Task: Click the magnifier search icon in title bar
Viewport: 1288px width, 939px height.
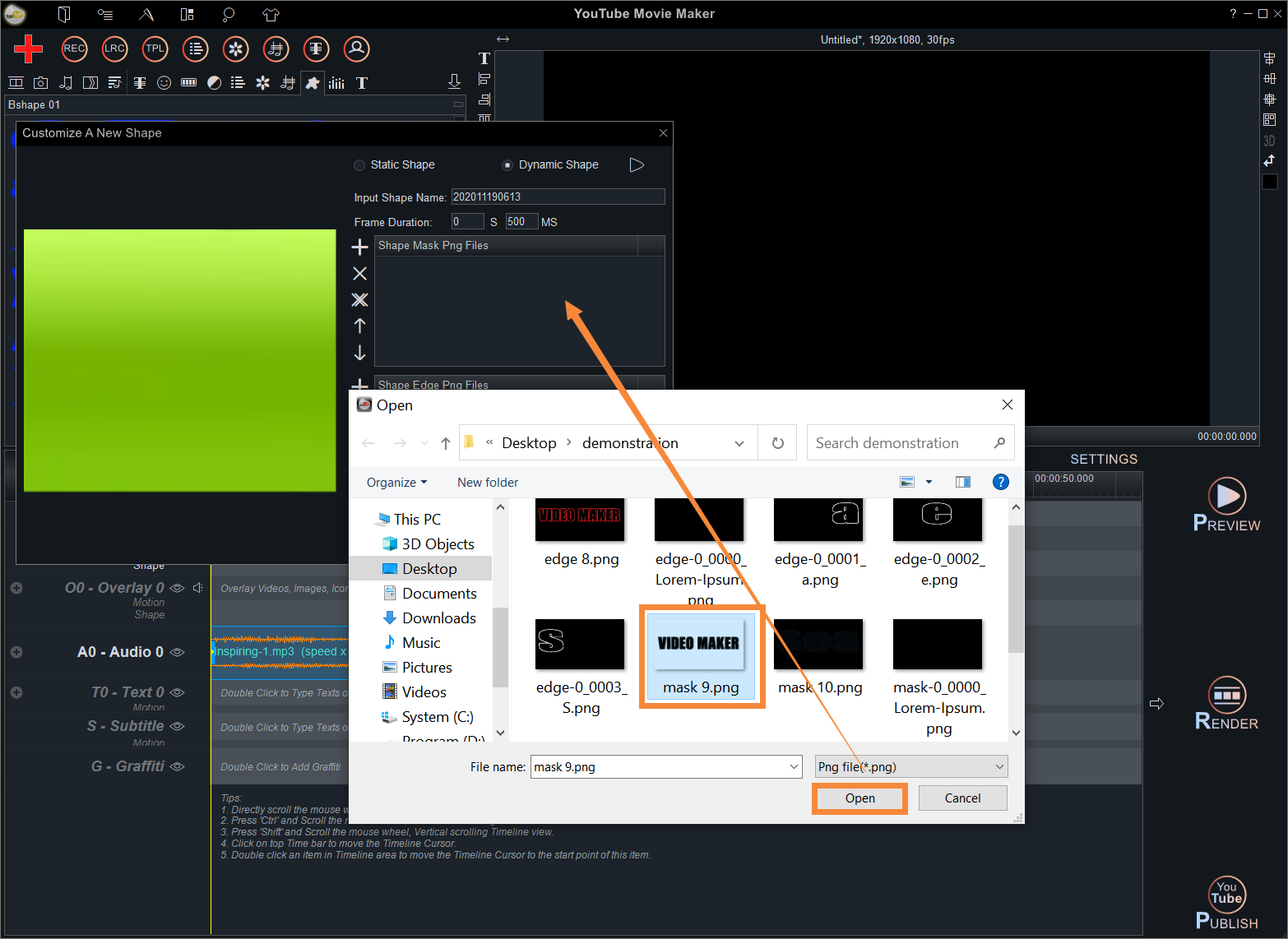Action: pyautogui.click(x=229, y=14)
